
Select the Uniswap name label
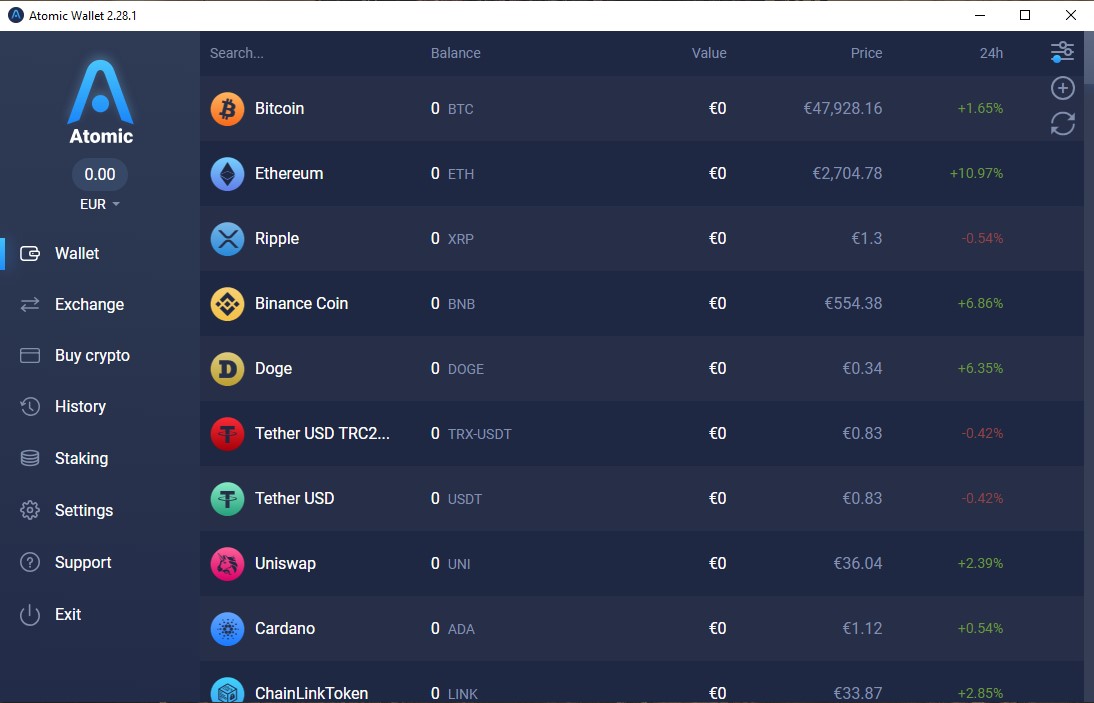[285, 564]
